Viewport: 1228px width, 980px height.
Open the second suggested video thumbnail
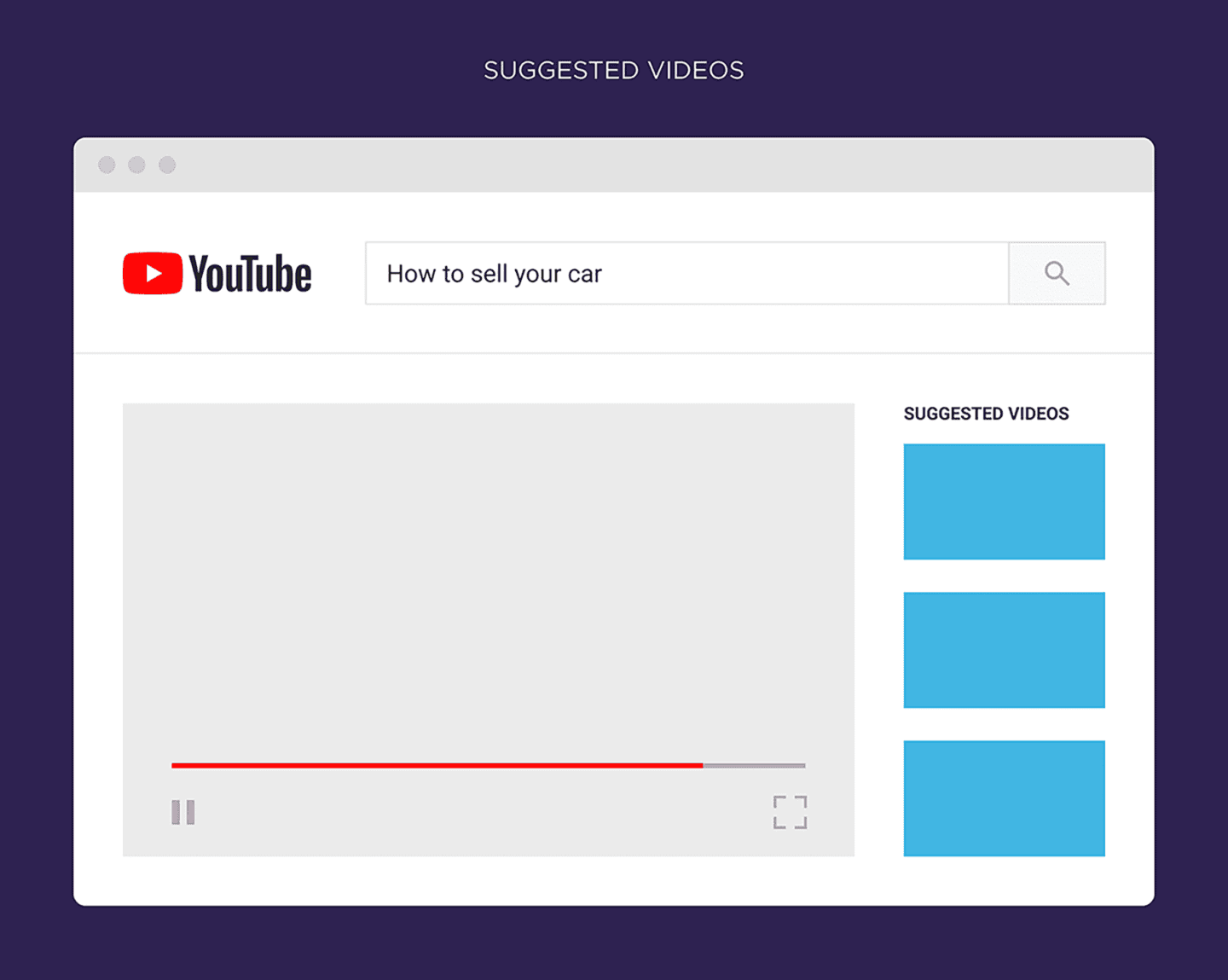click(x=1004, y=650)
